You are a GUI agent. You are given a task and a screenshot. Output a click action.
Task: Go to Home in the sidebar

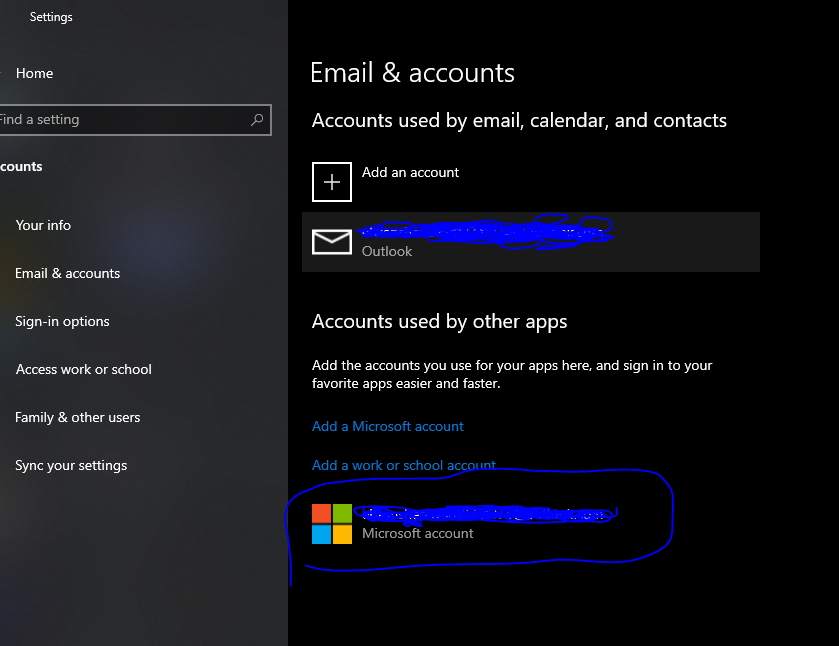pos(34,73)
